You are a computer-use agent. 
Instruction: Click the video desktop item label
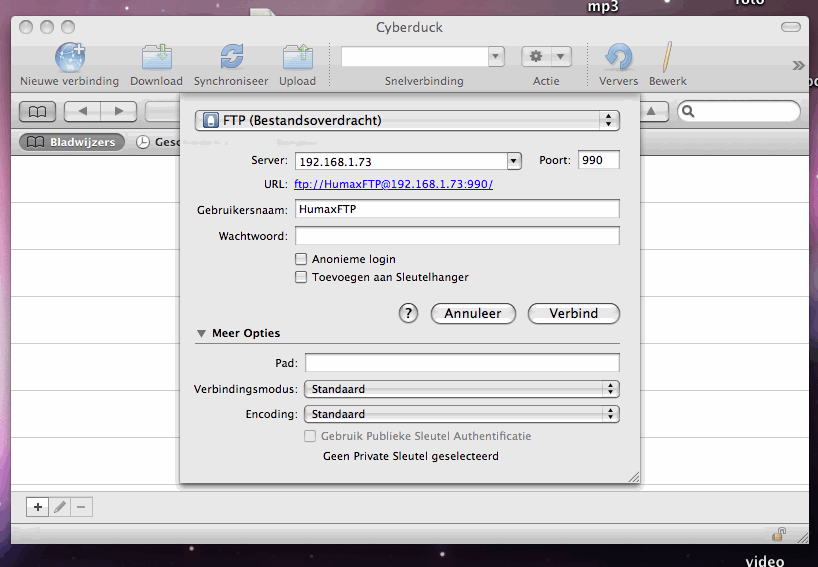[x=765, y=561]
